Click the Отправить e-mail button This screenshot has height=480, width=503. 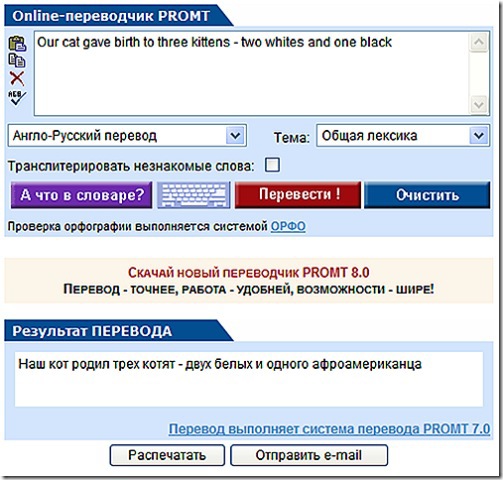[x=309, y=455]
